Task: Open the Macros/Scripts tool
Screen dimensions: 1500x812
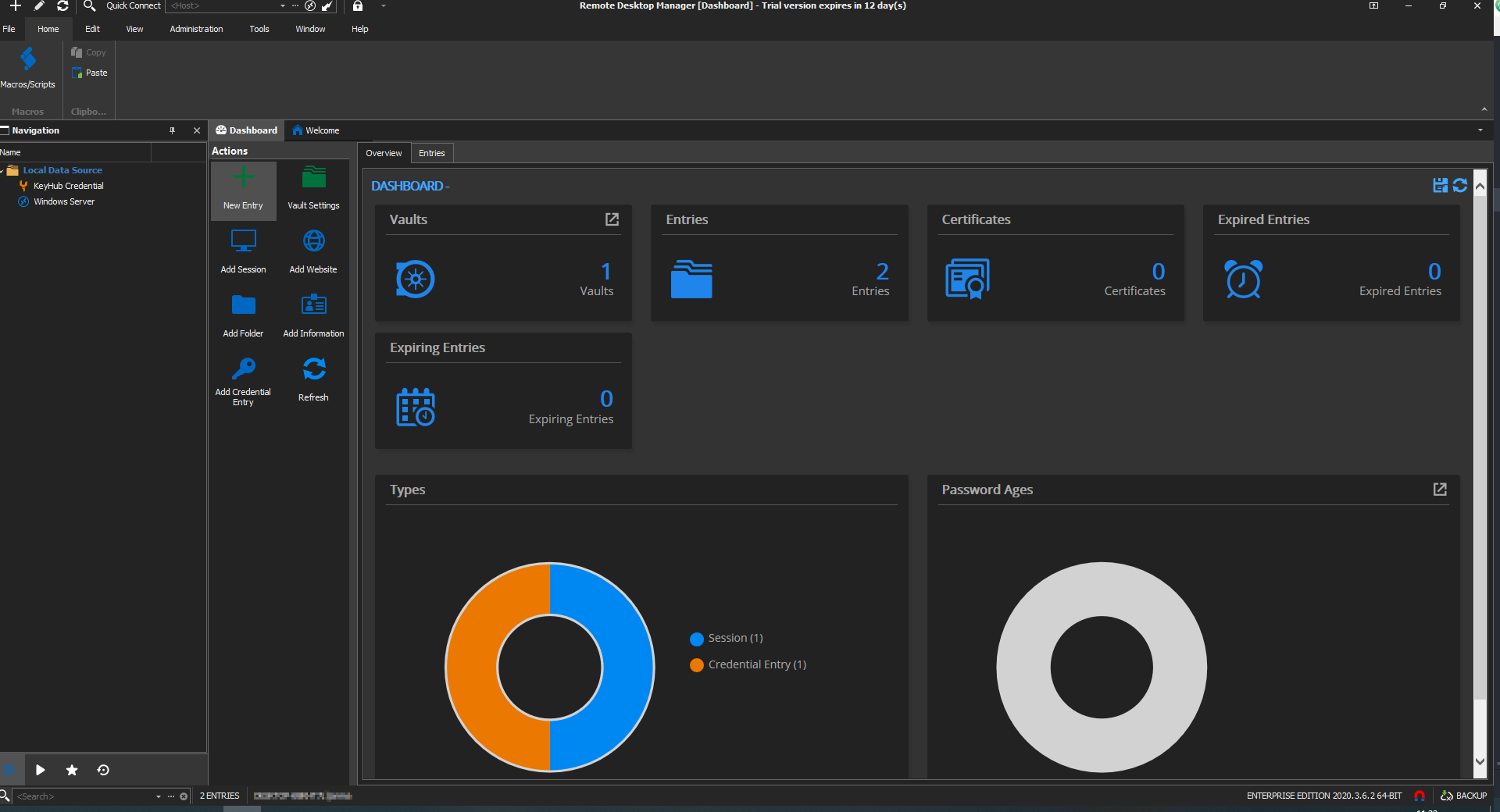Action: [x=28, y=68]
